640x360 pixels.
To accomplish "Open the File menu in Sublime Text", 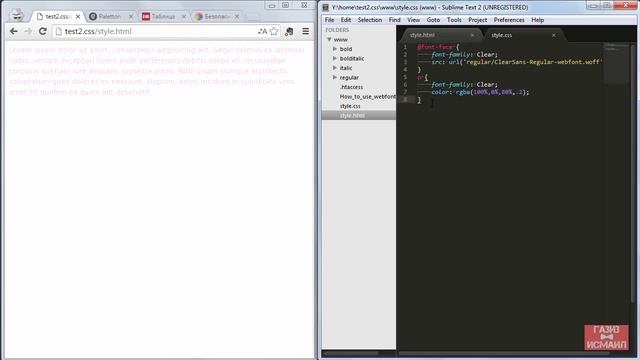I will coord(329,20).
